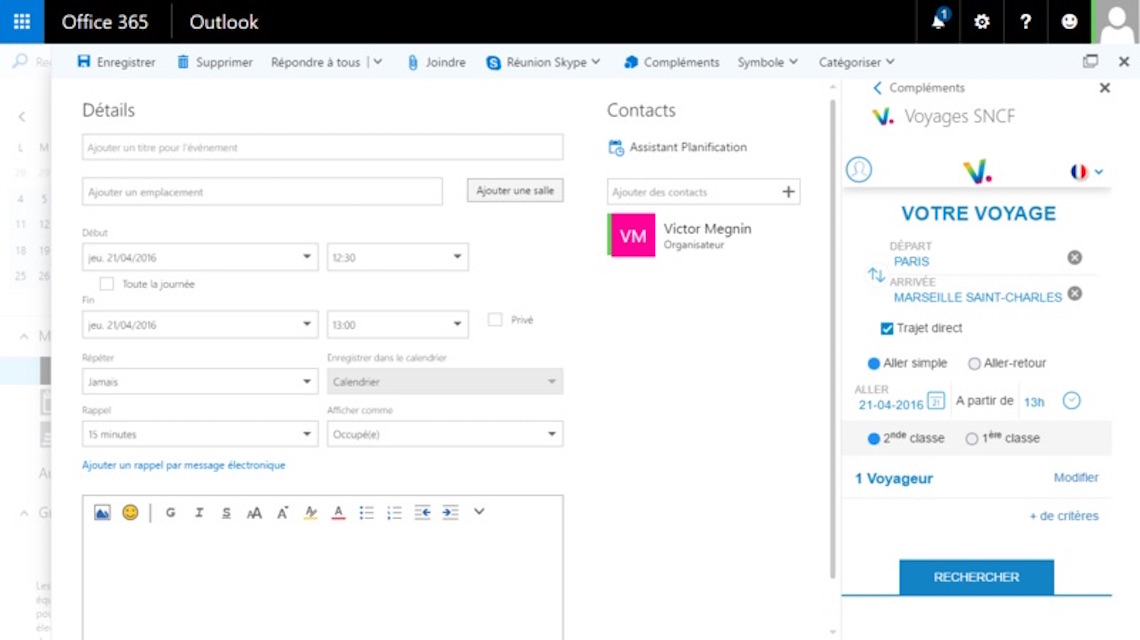Open the notifications bell
The image size is (1140, 640).
click(939, 21)
